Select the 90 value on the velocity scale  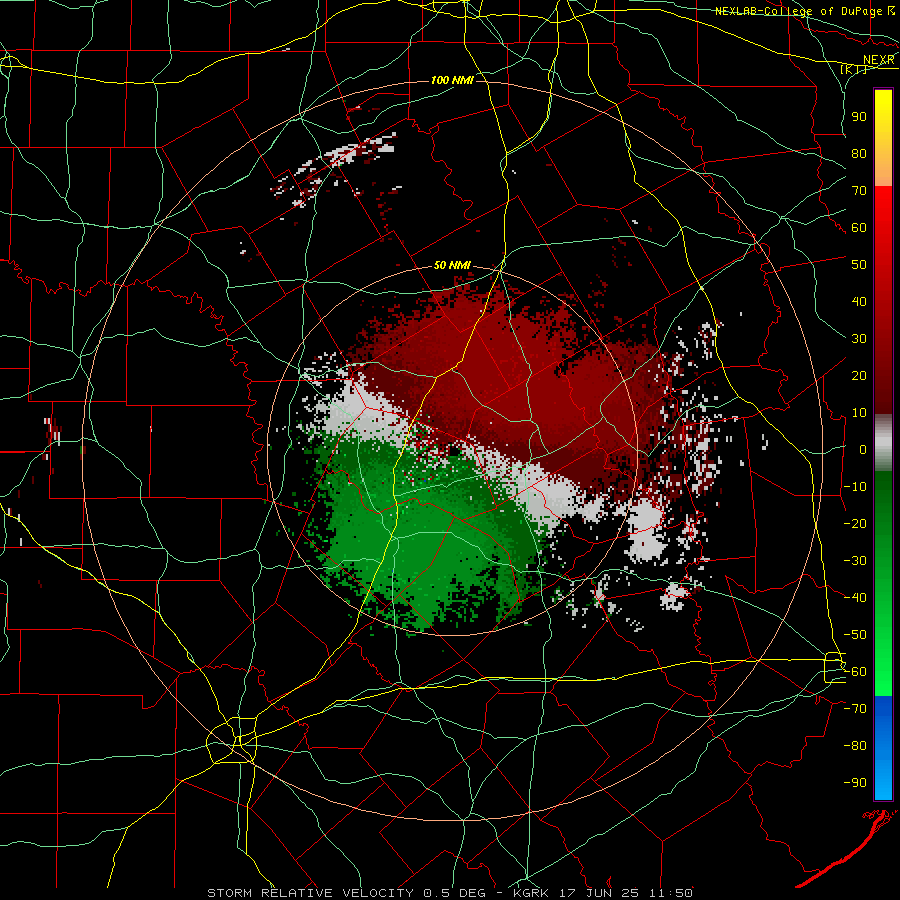click(x=859, y=117)
